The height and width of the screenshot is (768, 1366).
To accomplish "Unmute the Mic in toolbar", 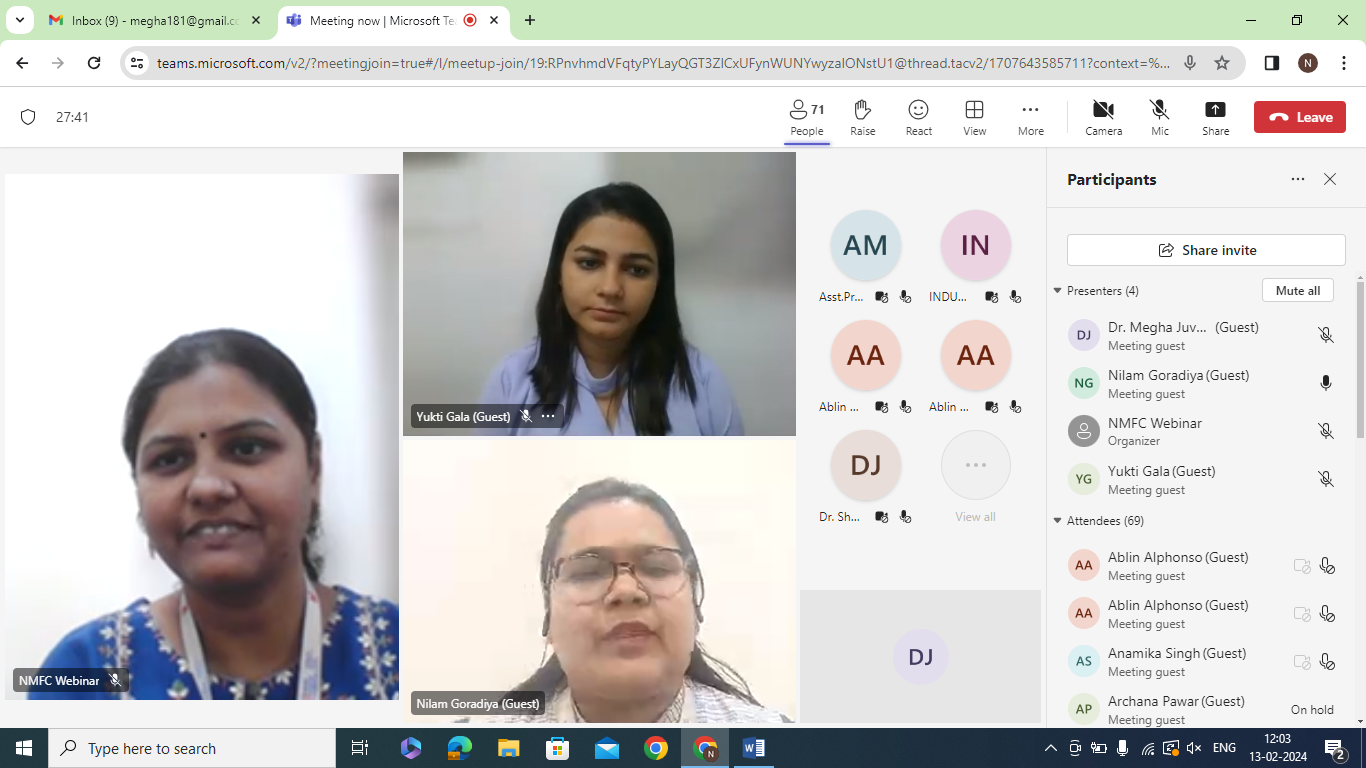I will pyautogui.click(x=1159, y=117).
